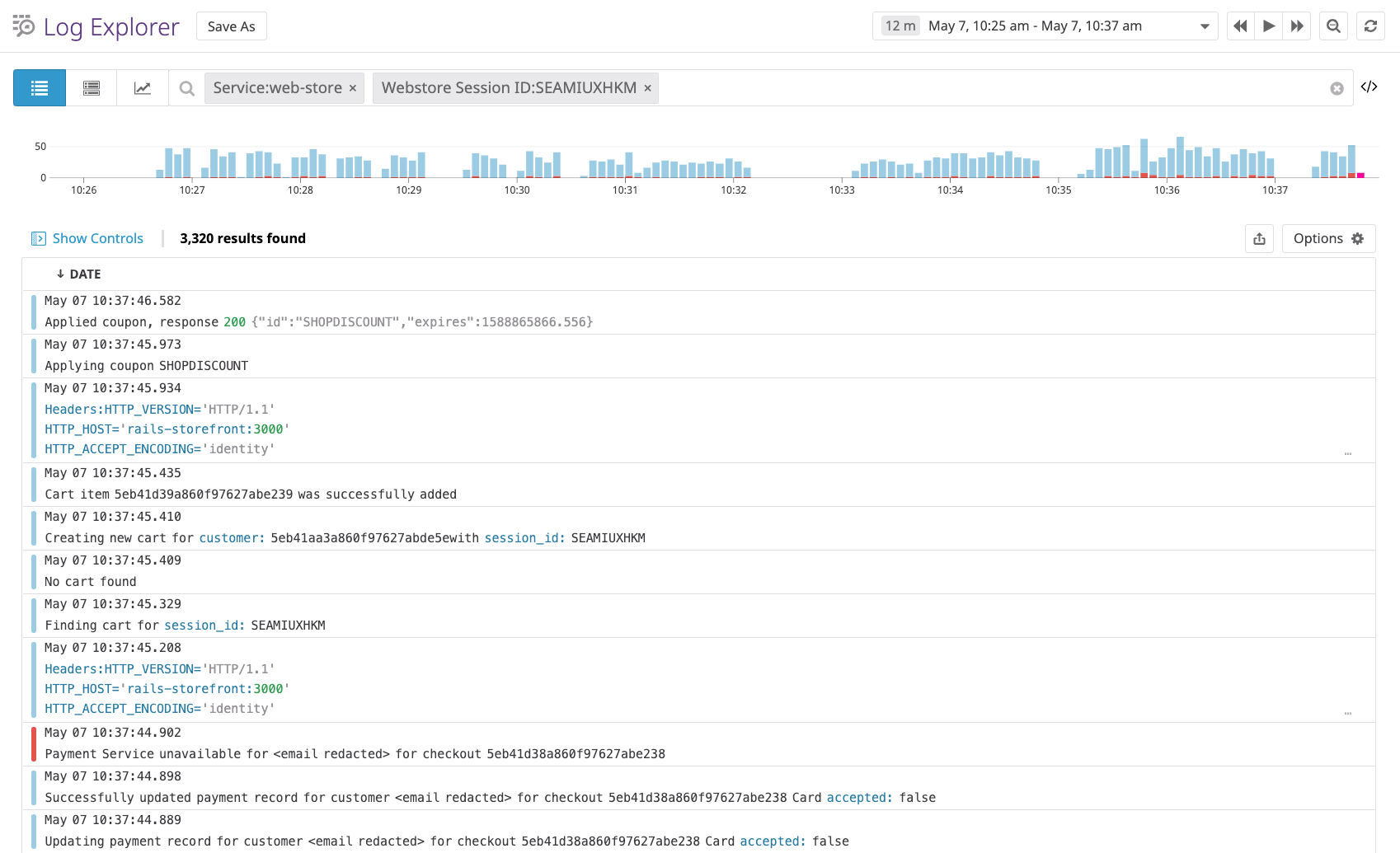Open the graph visualization view
This screenshot has height=853, width=1400.
click(x=142, y=87)
